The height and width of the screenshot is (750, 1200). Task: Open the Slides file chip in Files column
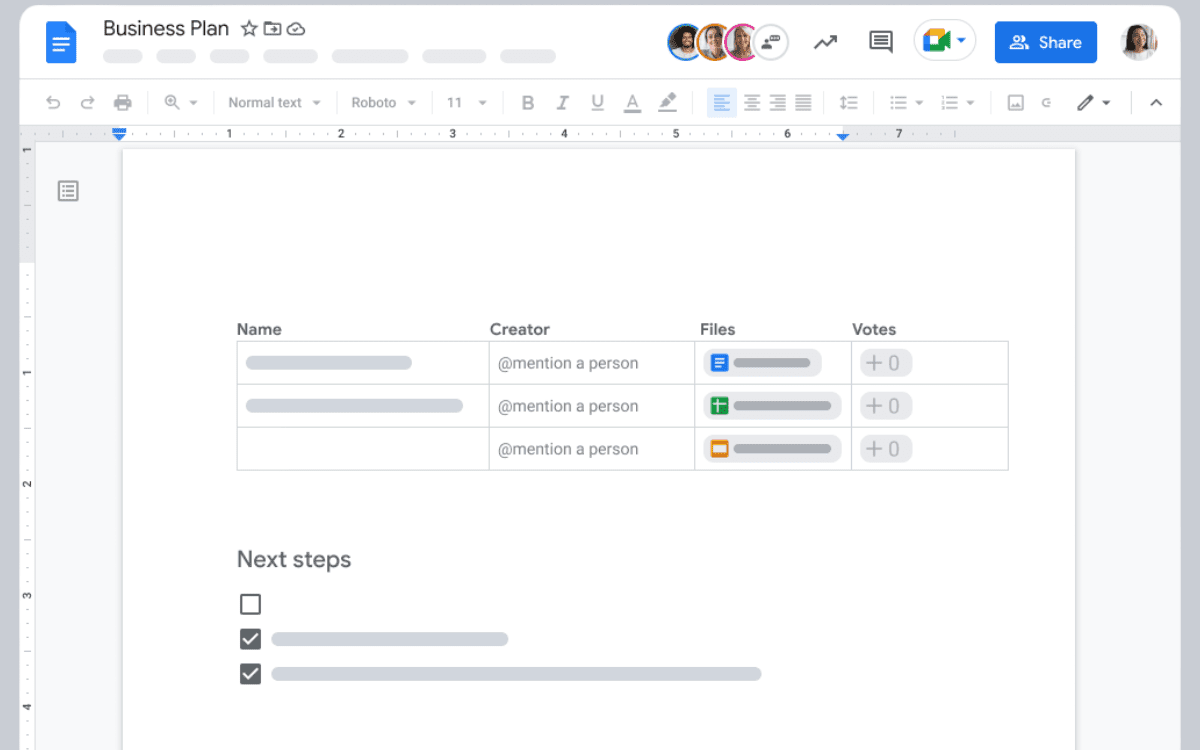point(772,449)
